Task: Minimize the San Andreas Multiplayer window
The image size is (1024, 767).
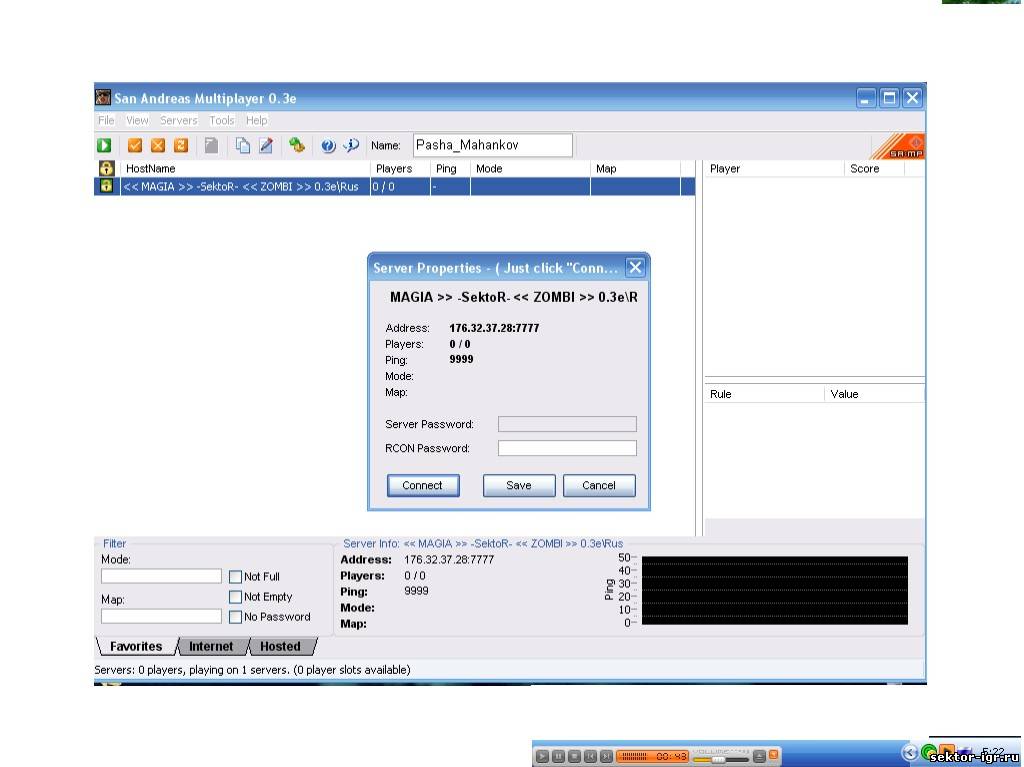Action: tap(866, 98)
